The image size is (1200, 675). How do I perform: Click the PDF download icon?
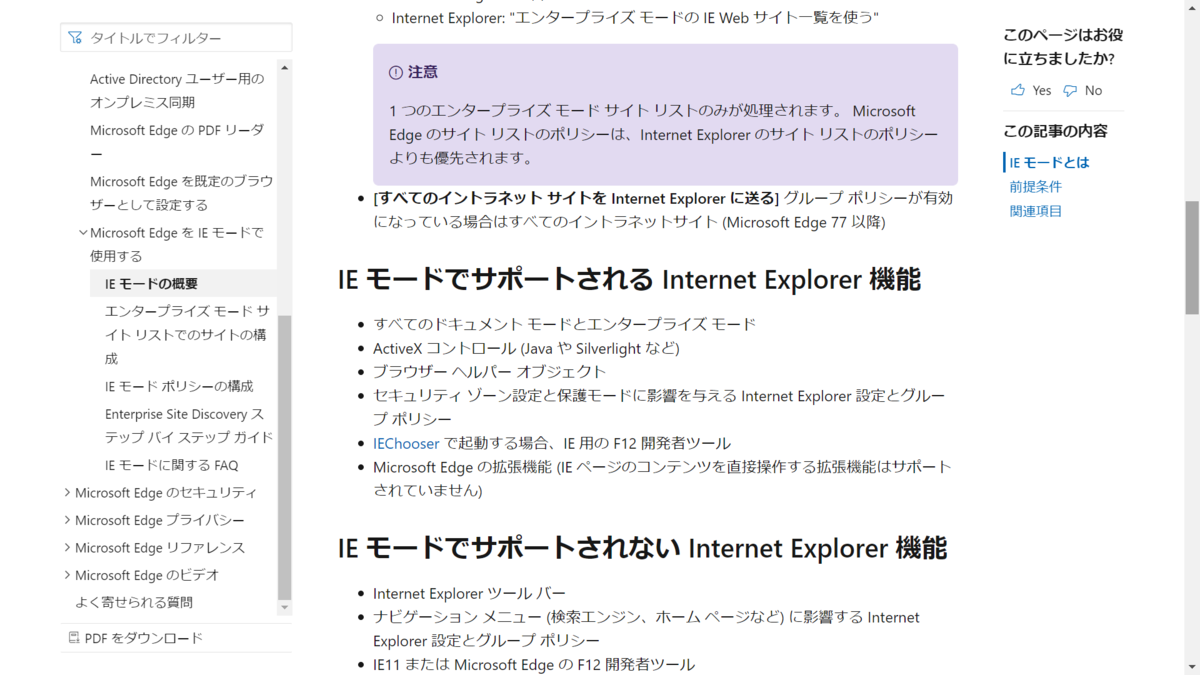pos(73,638)
